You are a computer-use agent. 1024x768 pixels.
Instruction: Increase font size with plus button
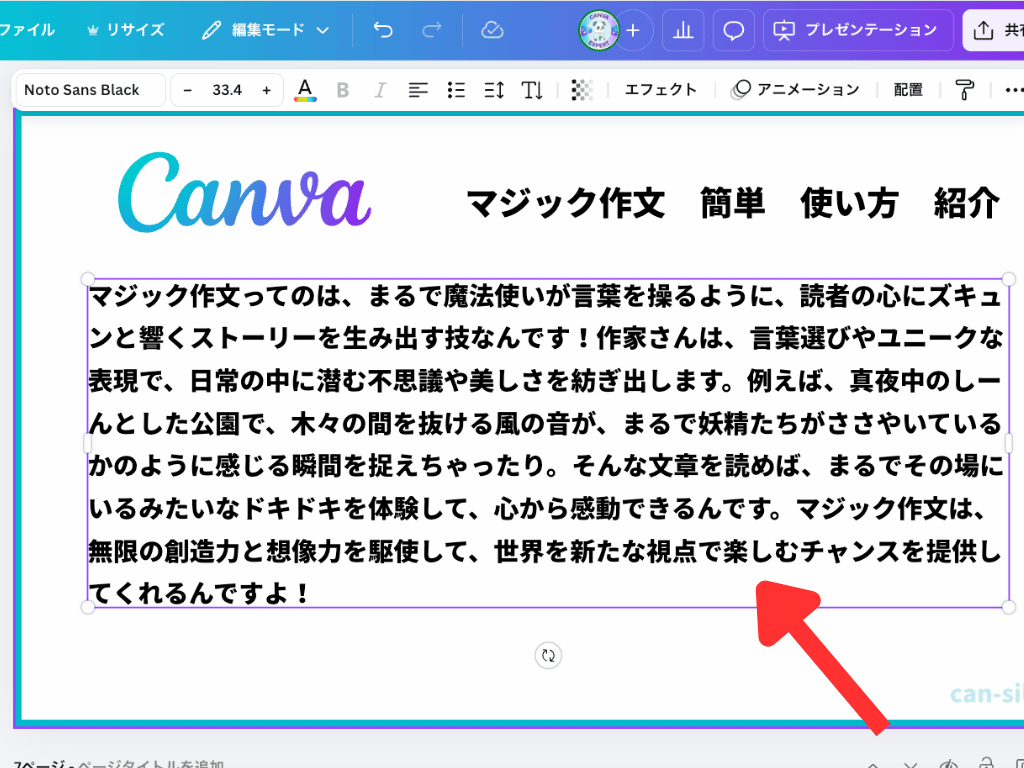point(266,90)
